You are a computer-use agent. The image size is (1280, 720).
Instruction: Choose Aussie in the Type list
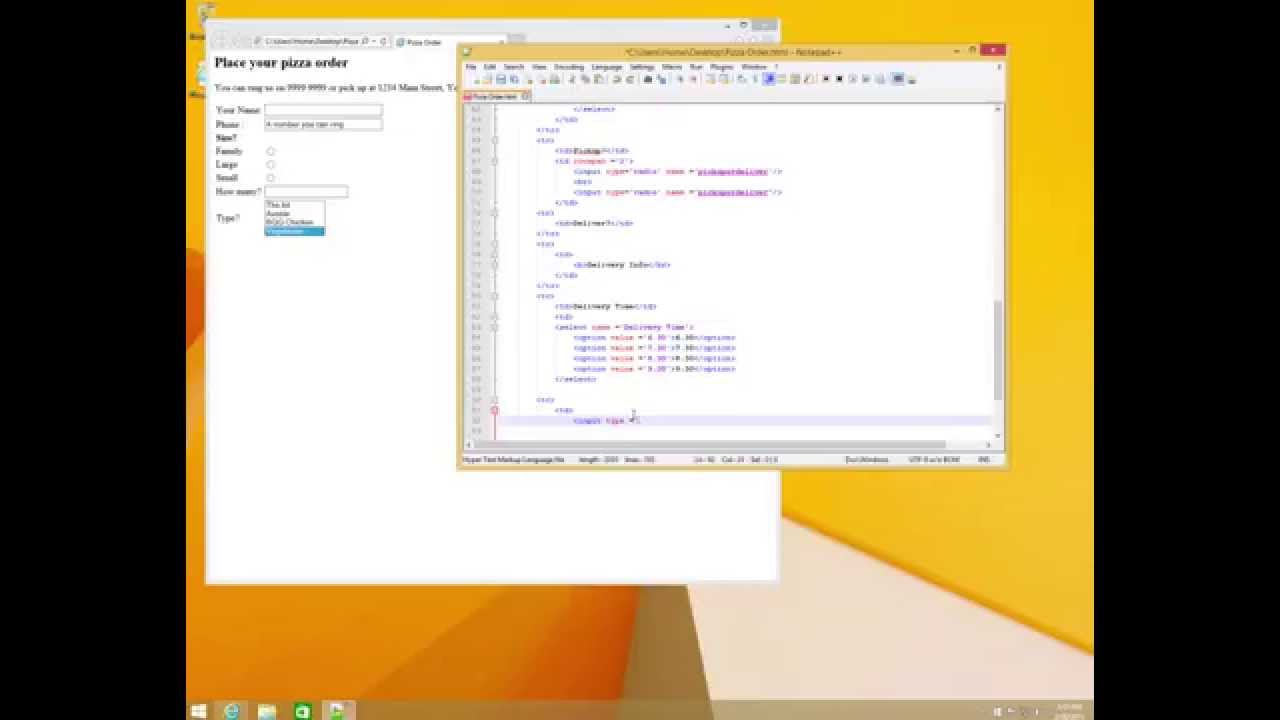294,213
